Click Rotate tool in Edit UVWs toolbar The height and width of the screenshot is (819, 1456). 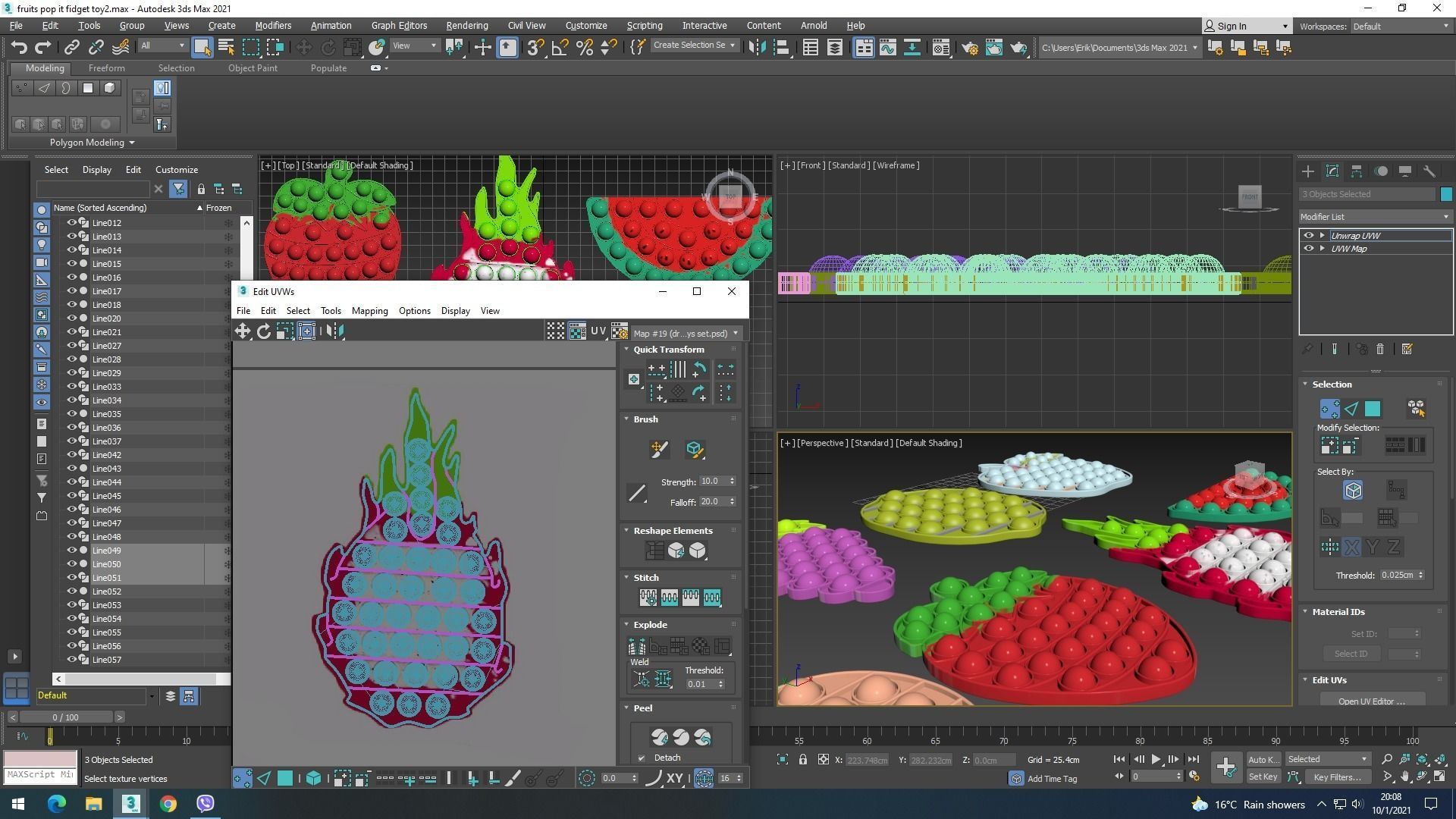coord(264,331)
